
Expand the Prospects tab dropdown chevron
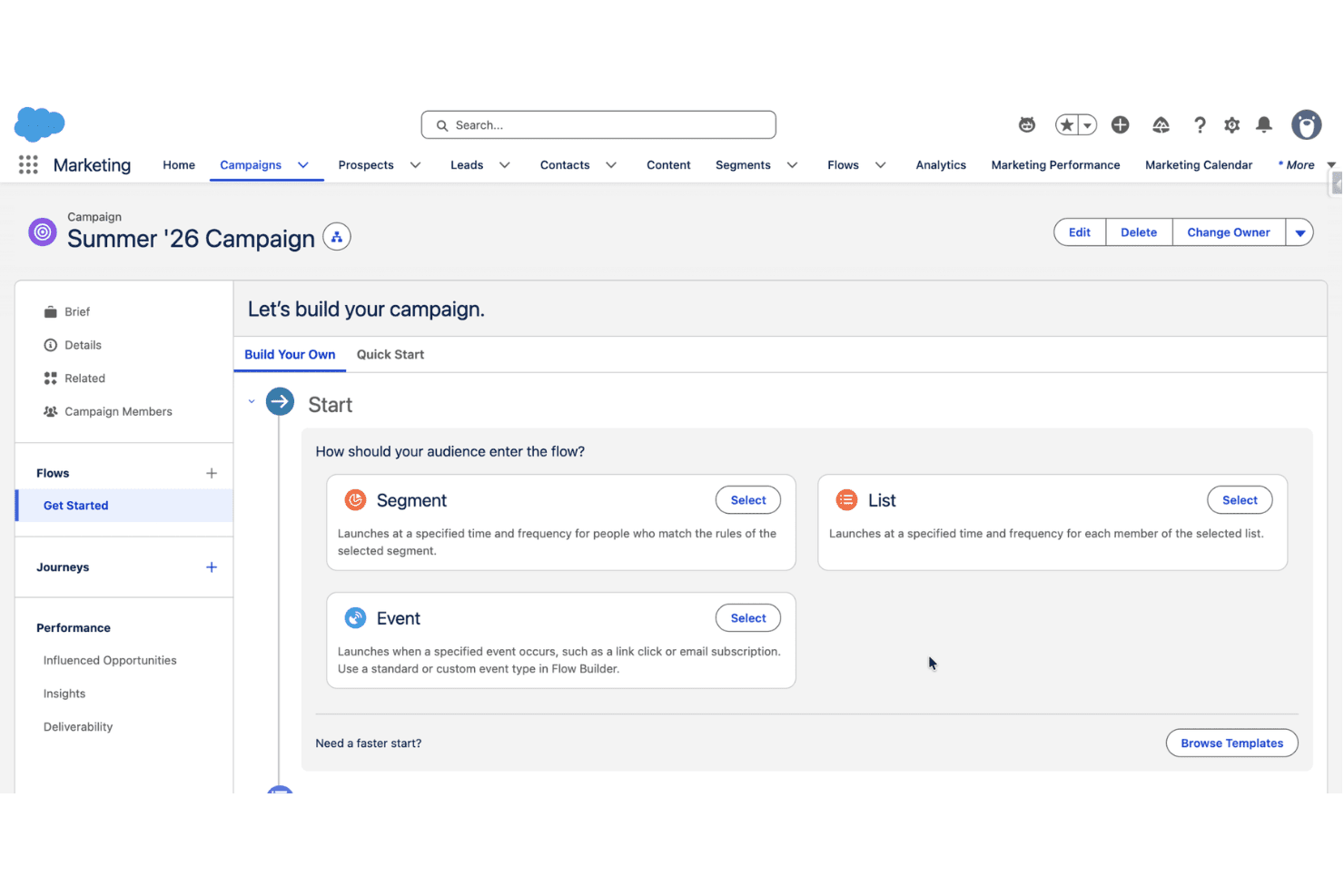[x=415, y=165]
